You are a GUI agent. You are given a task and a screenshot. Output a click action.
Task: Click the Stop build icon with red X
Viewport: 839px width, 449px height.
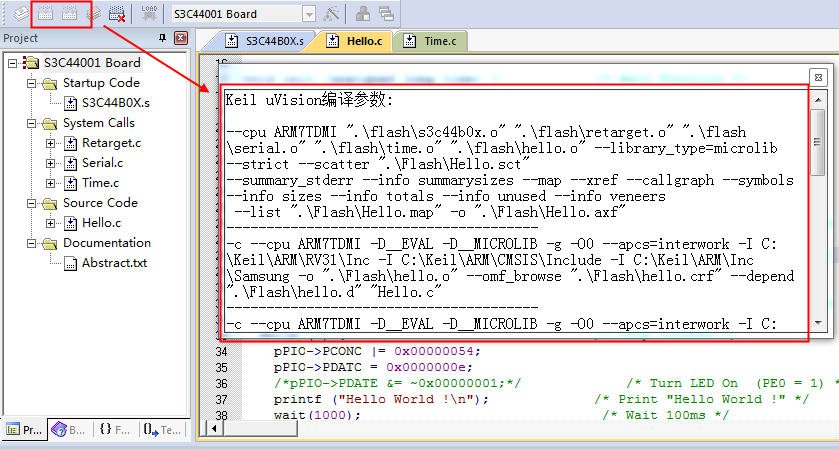117,14
